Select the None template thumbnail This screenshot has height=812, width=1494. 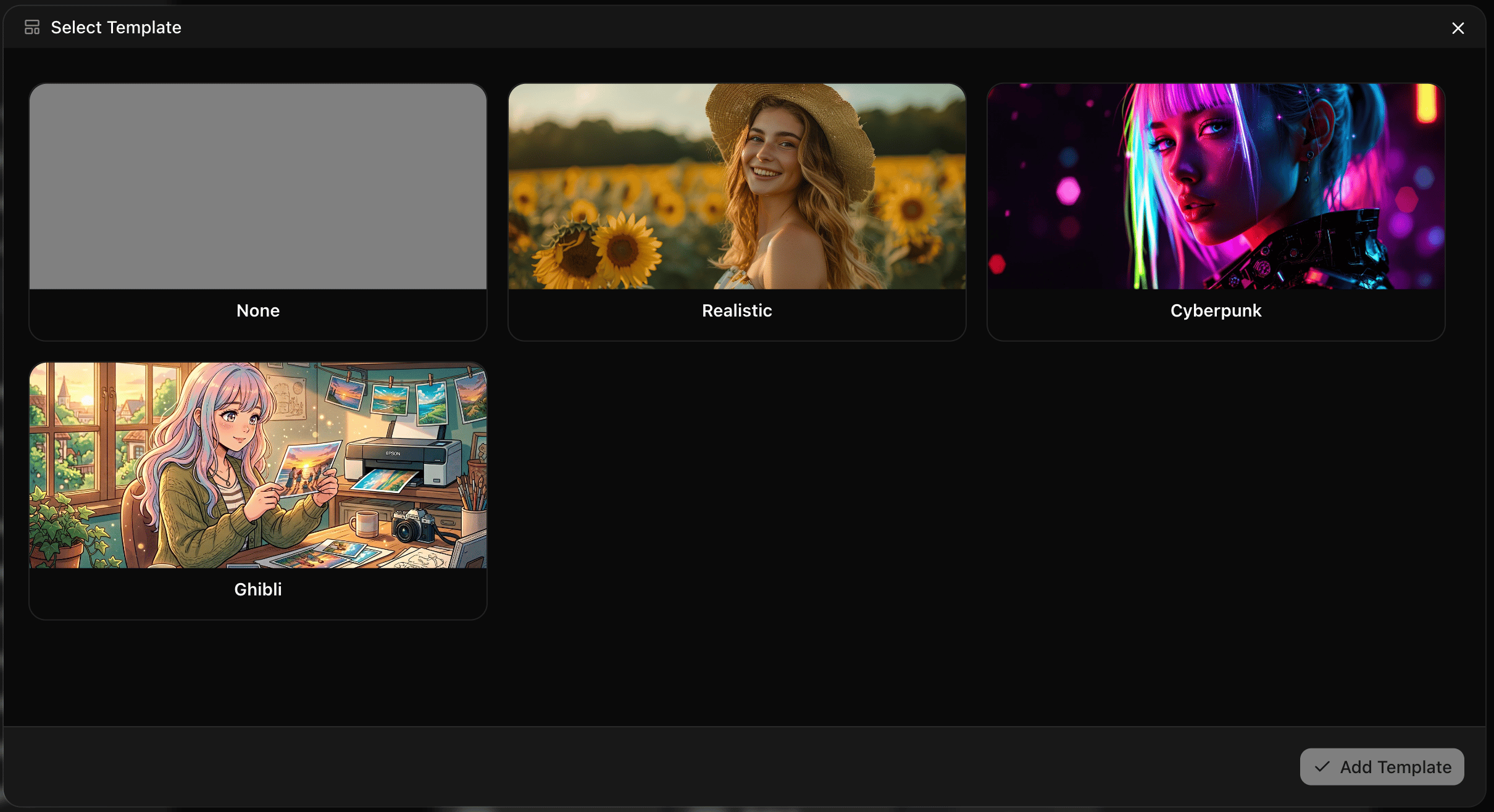point(258,186)
